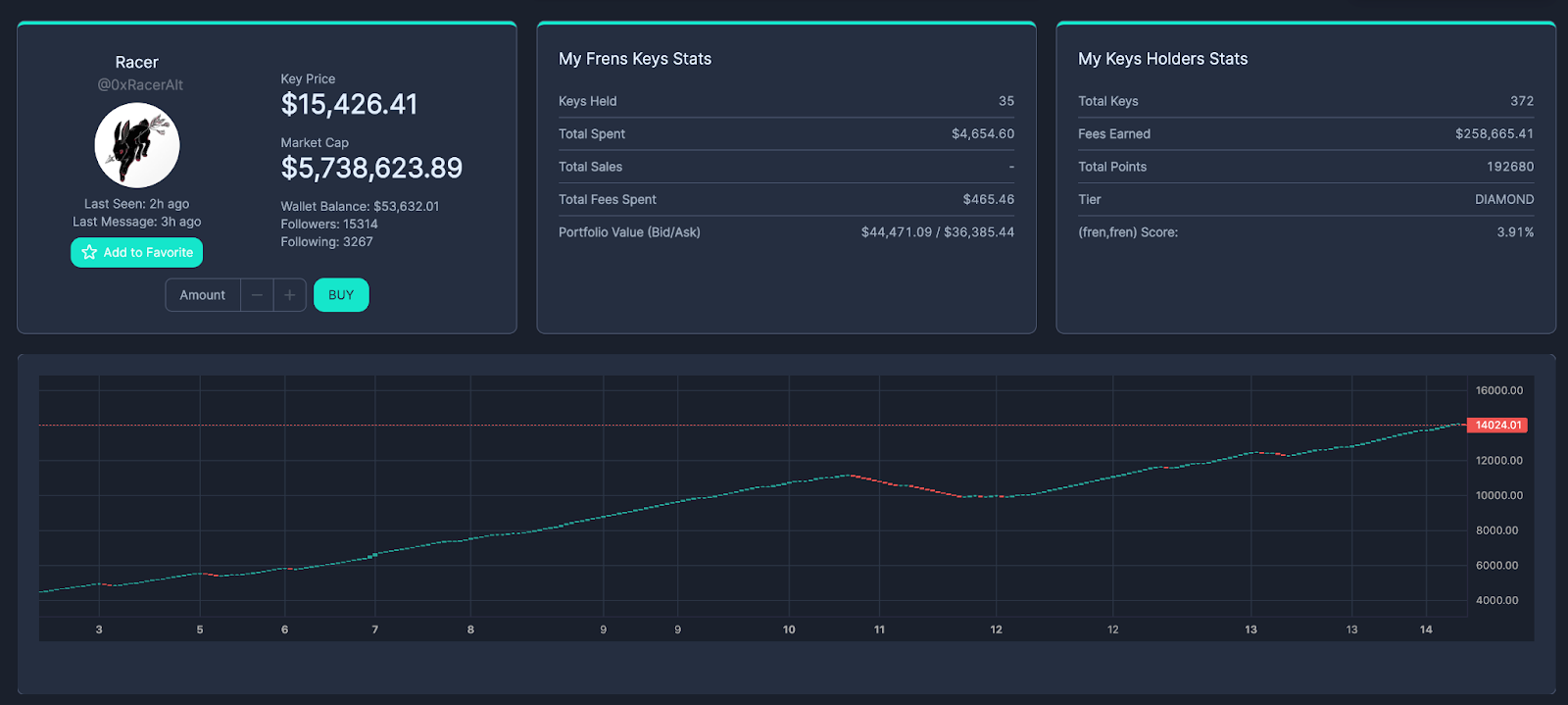This screenshot has height=705, width=1568.
Task: Click the 8000.00 price axis label
Action: click(x=1497, y=530)
